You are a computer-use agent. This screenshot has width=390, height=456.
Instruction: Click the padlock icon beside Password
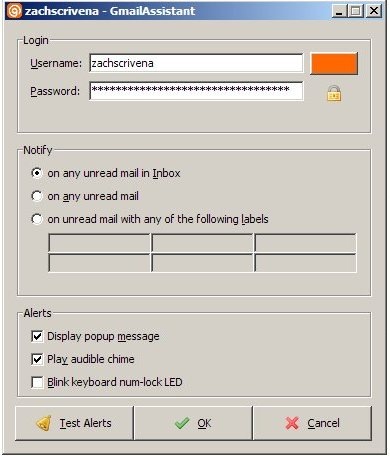[334, 93]
